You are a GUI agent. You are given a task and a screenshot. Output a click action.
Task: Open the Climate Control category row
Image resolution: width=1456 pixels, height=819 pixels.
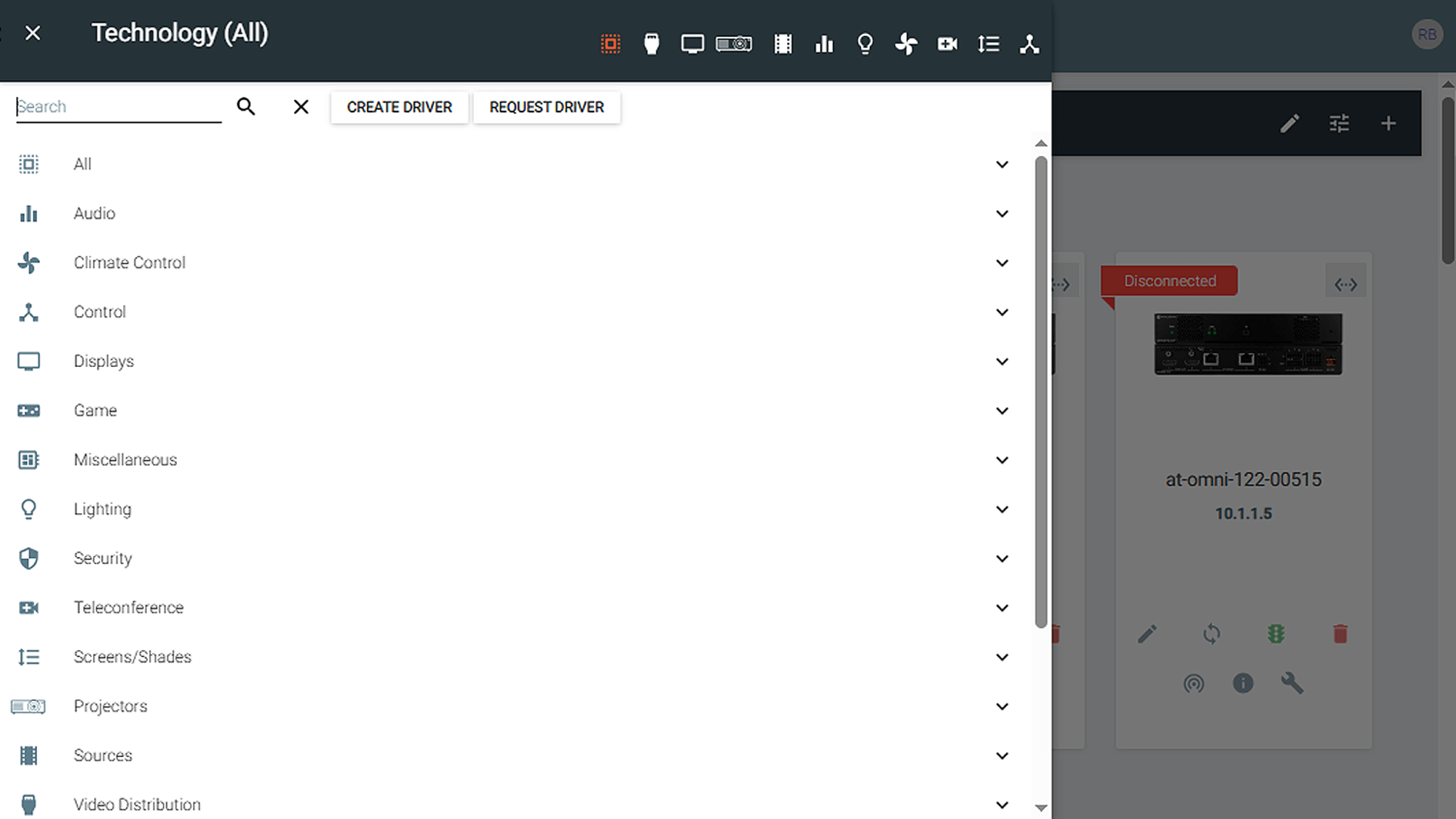tap(130, 263)
